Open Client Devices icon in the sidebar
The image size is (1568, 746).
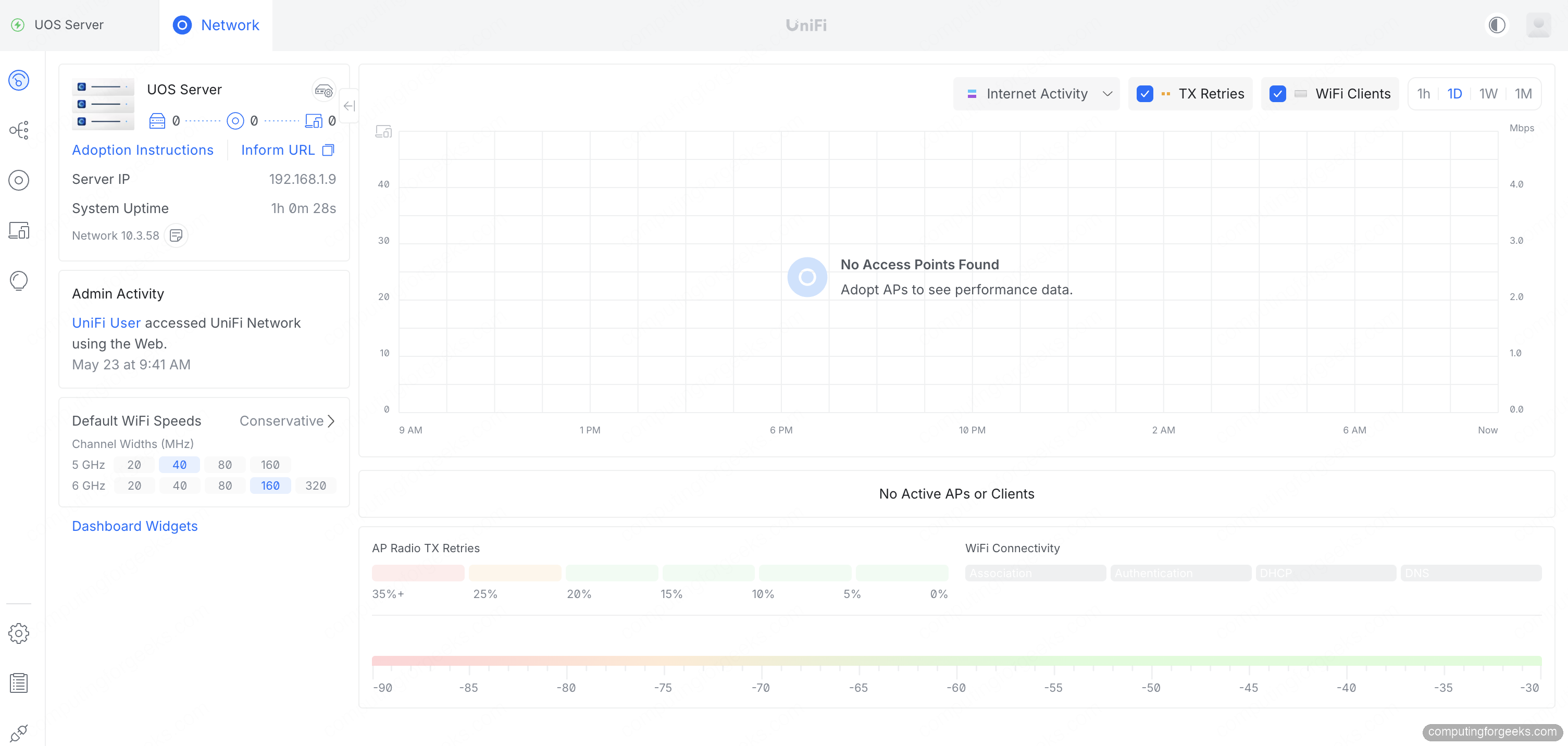(19, 231)
